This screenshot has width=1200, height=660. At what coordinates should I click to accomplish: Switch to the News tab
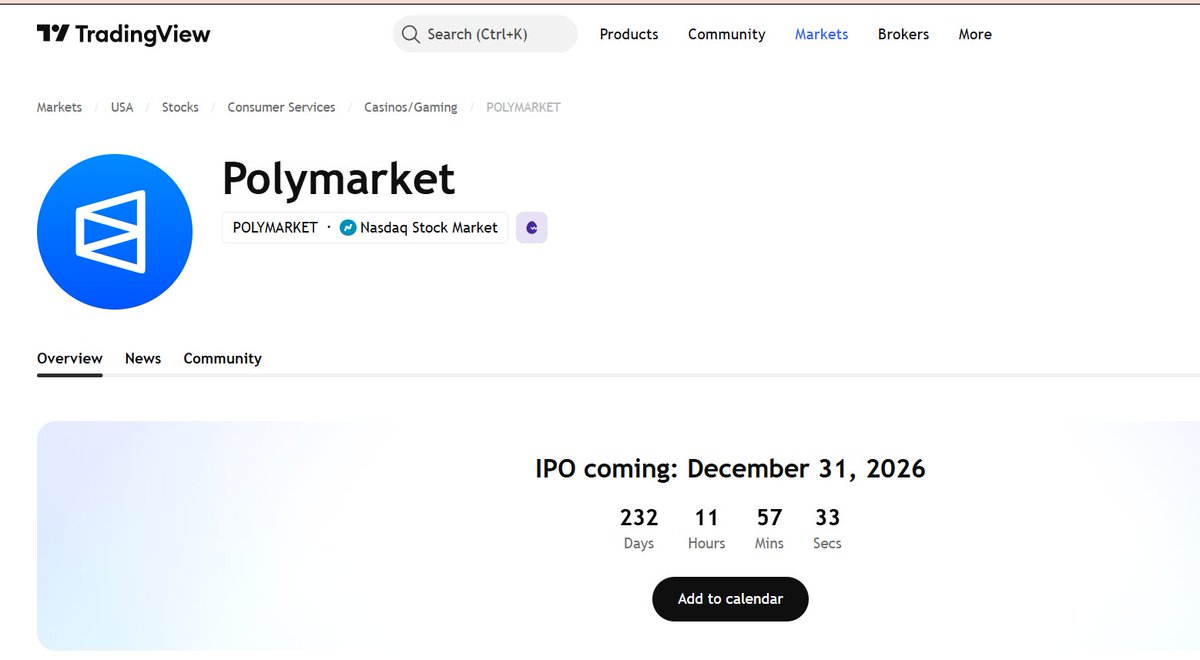coord(143,358)
